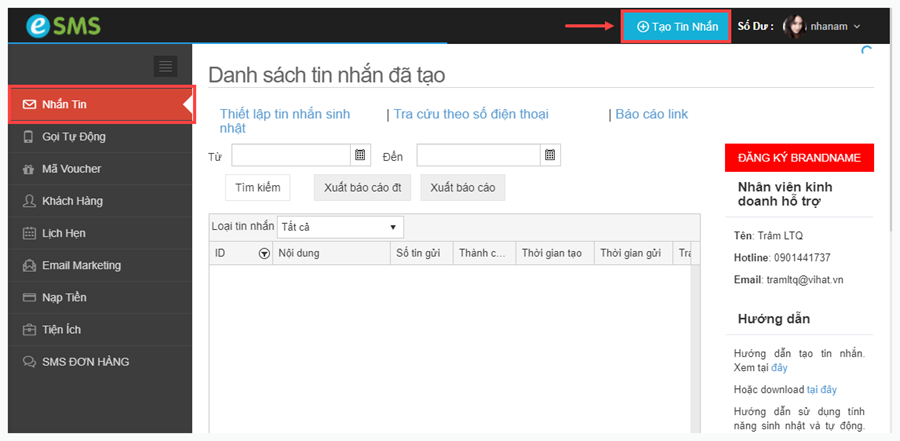The width and height of the screenshot is (900, 441).
Task: Click the Lịch Hẹn calendar icon
Action: 29,233
